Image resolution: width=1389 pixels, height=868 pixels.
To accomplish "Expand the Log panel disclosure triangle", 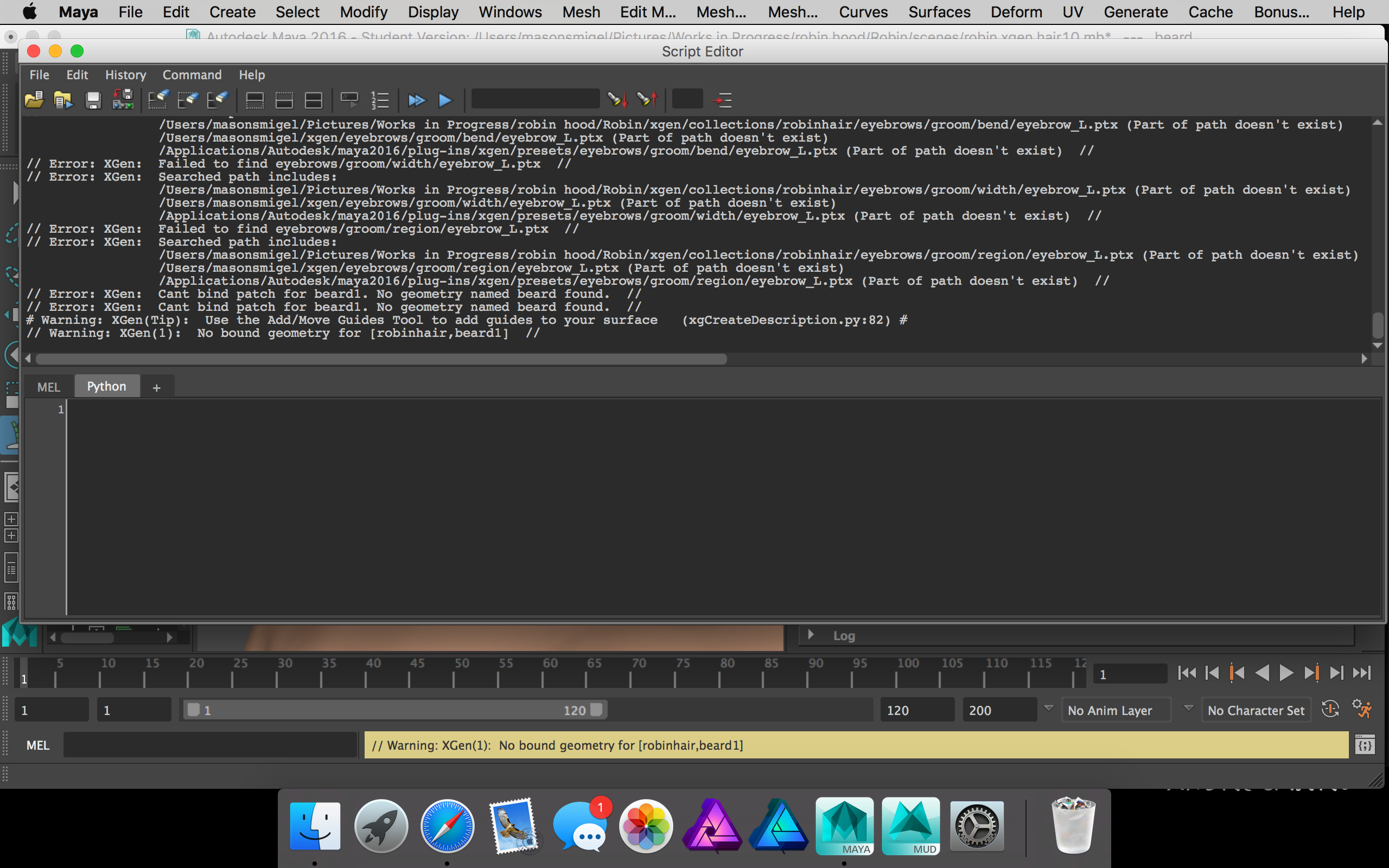I will pos(811,635).
